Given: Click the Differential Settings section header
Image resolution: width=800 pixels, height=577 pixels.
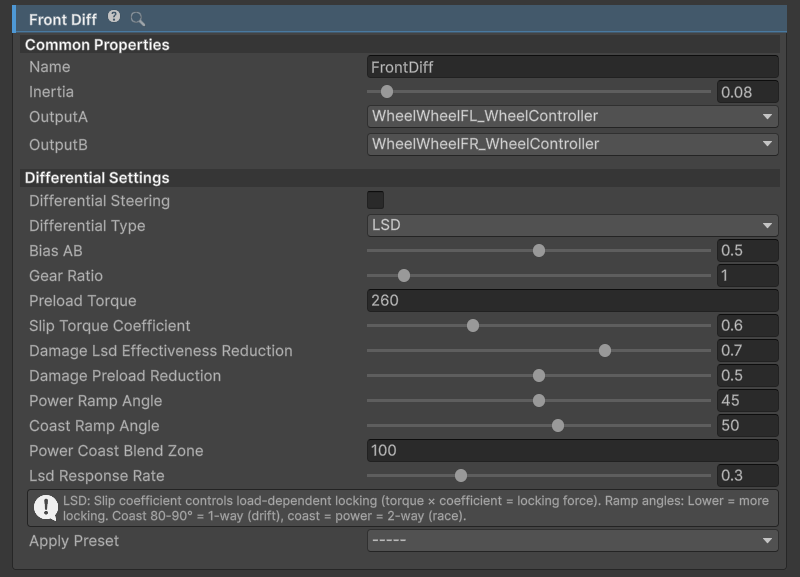Looking at the screenshot, I should [x=400, y=178].
